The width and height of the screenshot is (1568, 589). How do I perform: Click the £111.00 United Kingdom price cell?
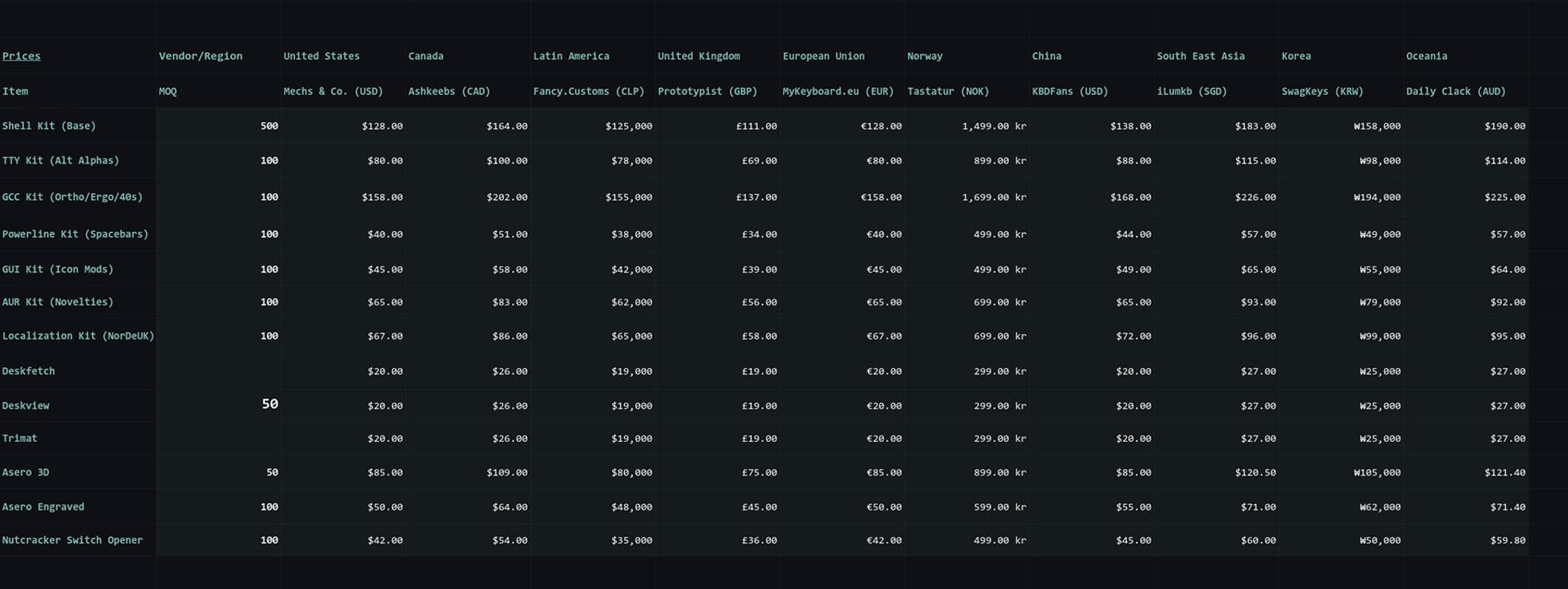point(759,126)
